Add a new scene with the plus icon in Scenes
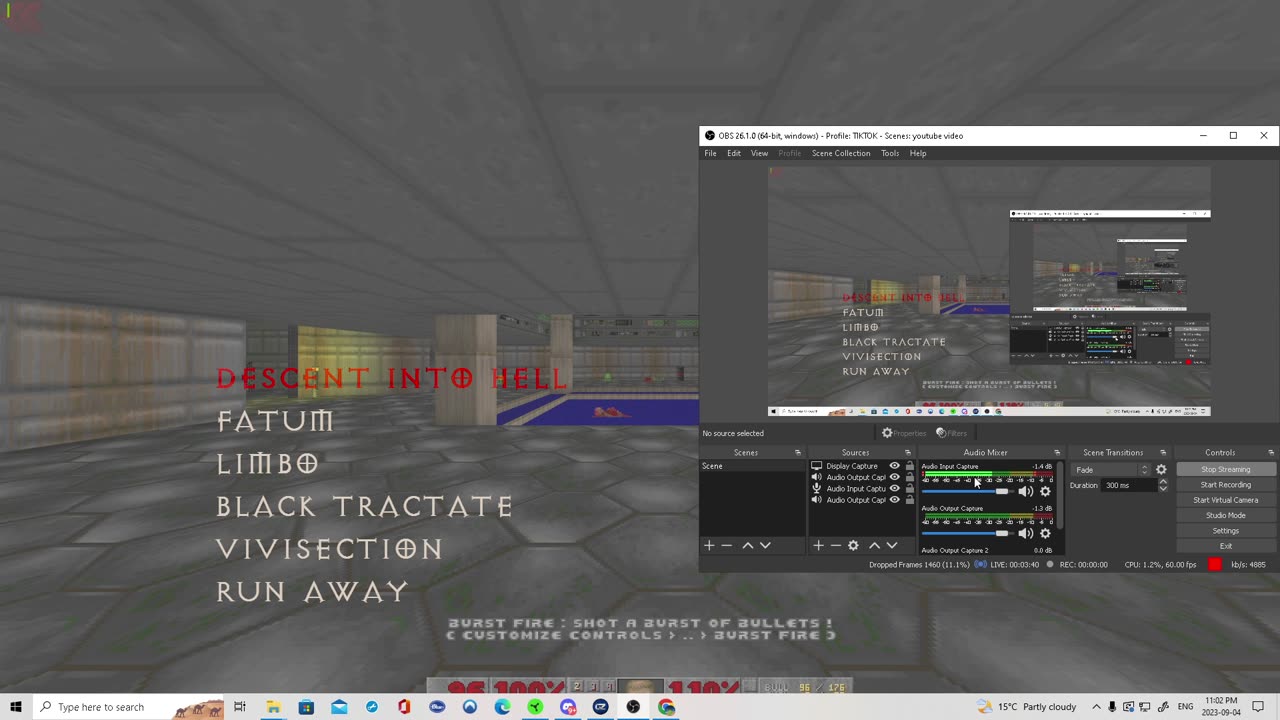The height and width of the screenshot is (720, 1280). 709,545
